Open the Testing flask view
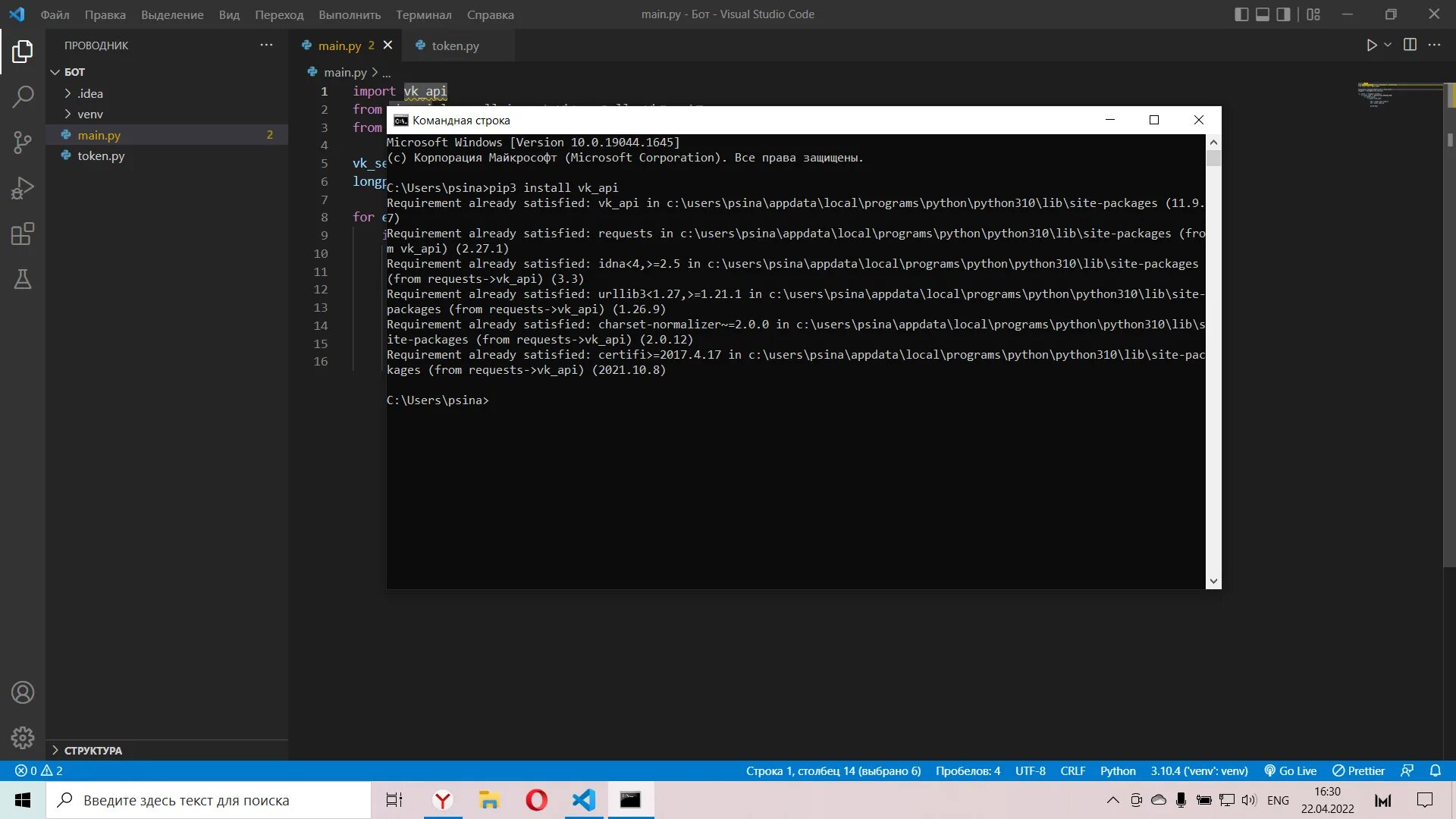This screenshot has width=1456, height=819. pyautogui.click(x=23, y=279)
